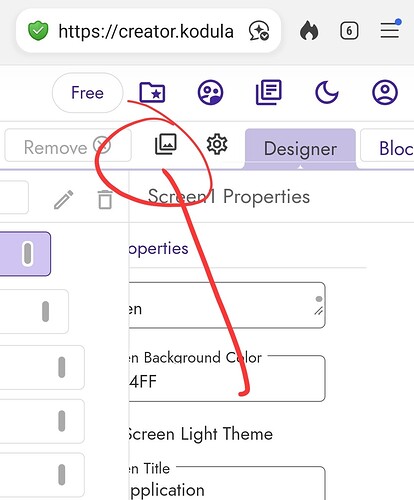
Task: Click the Screen Background Color field
Action: 227,378
